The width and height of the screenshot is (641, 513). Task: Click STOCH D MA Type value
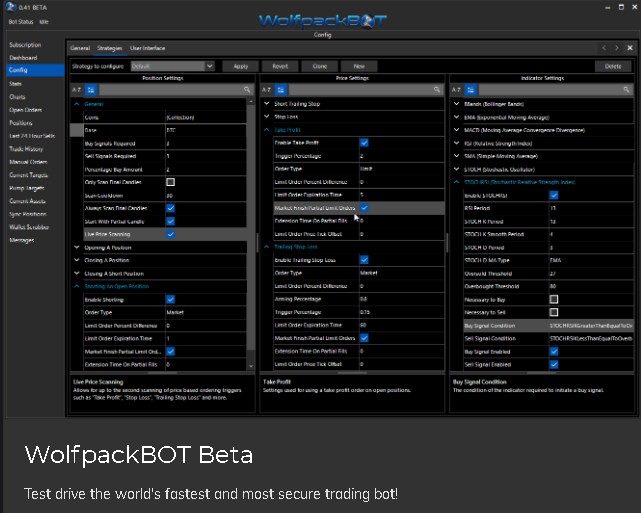coord(591,260)
